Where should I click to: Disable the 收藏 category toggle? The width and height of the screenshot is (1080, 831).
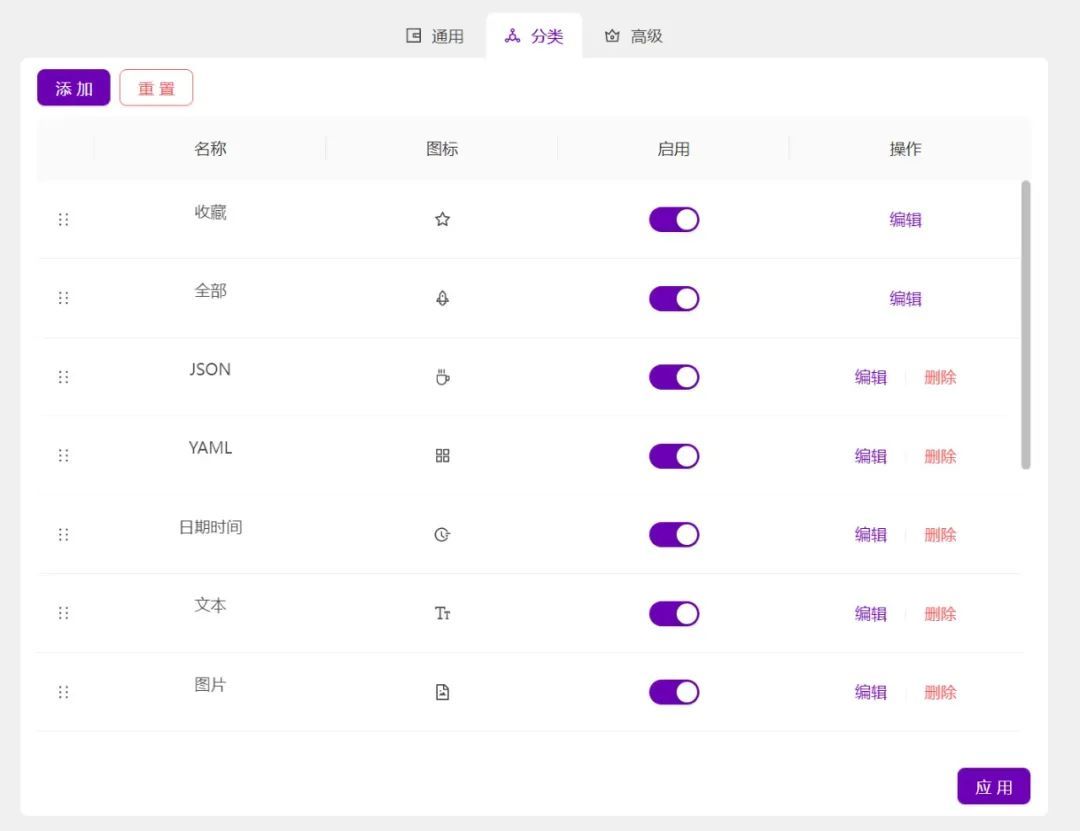click(x=674, y=220)
